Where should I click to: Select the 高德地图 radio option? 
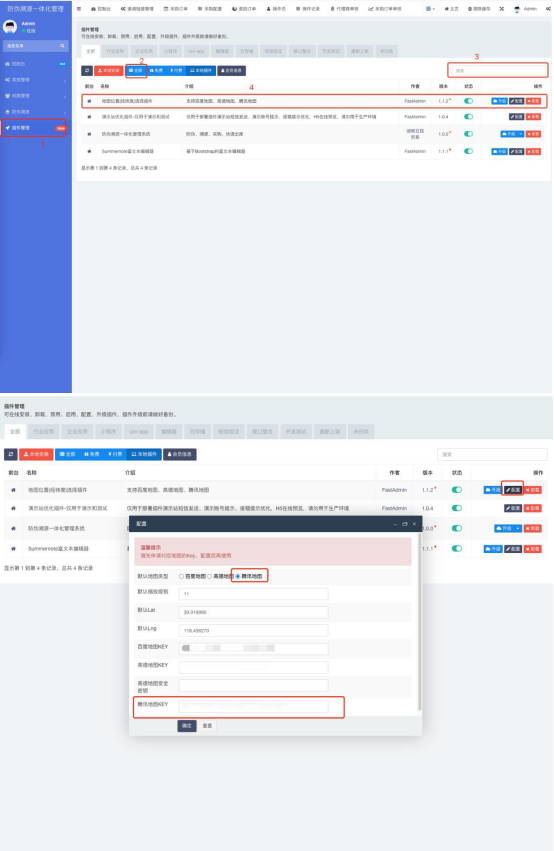pos(220,576)
